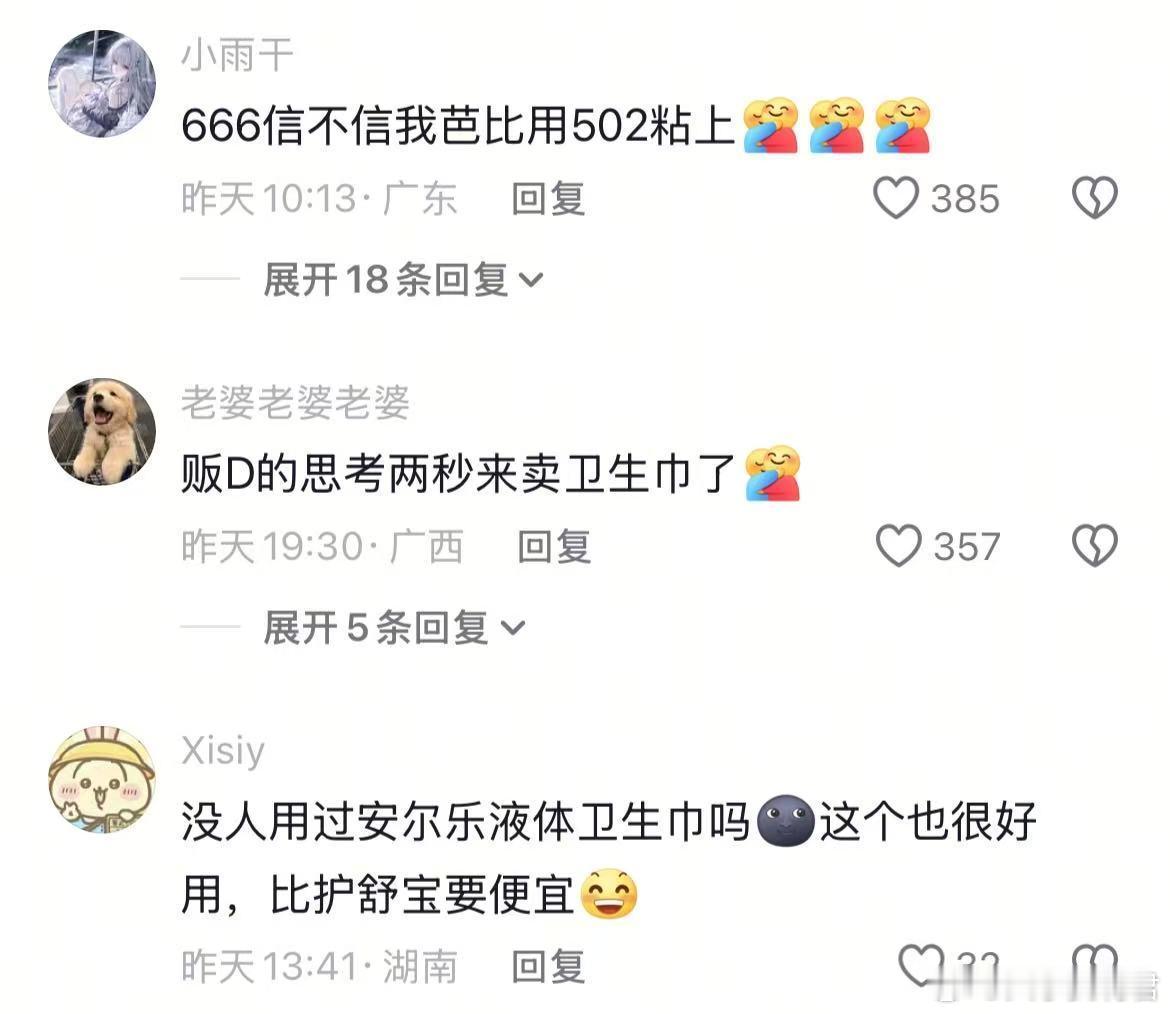1170x1014 pixels.
Task: Dislike Xisiy's comment with broken heart
Action: coord(1095,966)
